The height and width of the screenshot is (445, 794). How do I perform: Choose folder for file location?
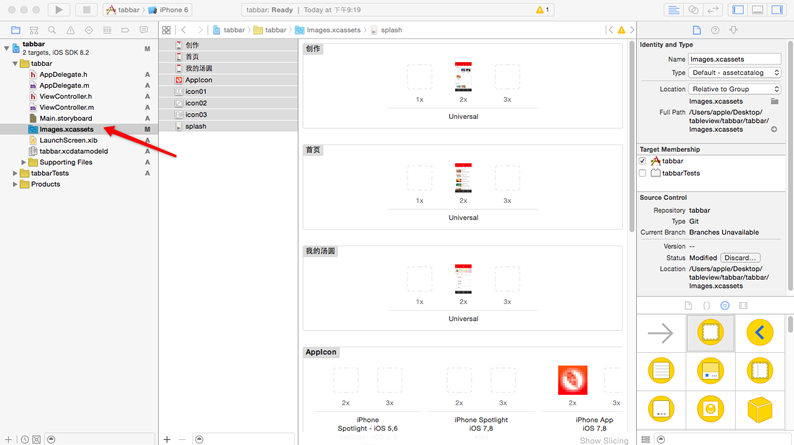click(x=774, y=101)
